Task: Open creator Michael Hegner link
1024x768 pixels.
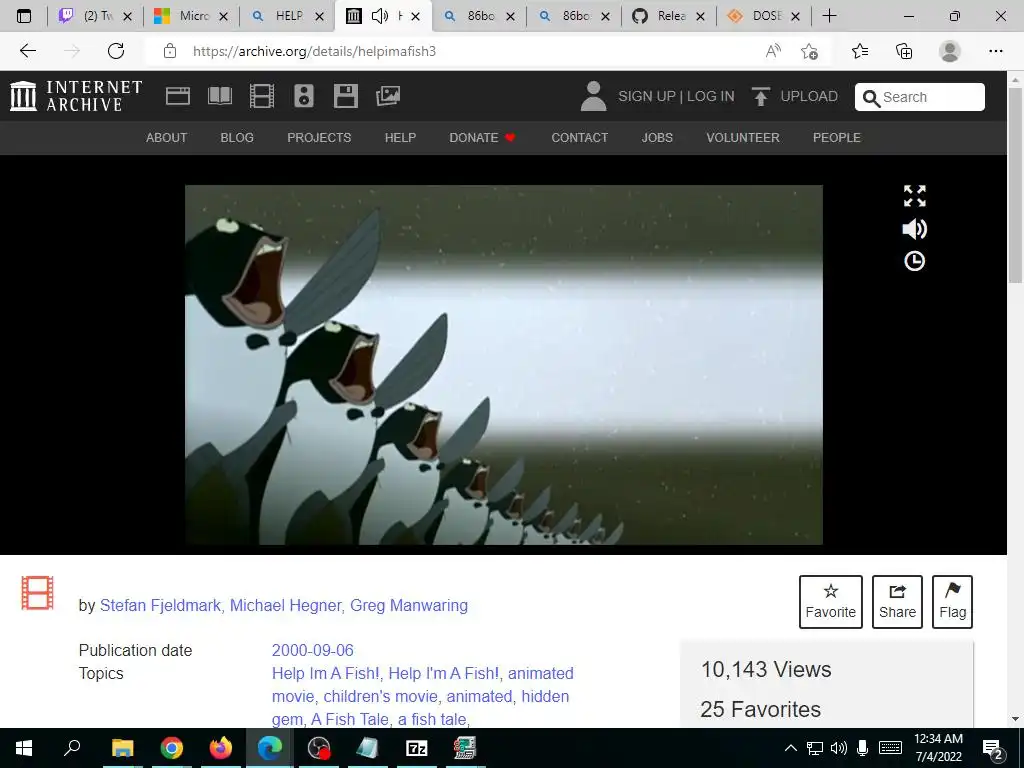Action: 285,605
